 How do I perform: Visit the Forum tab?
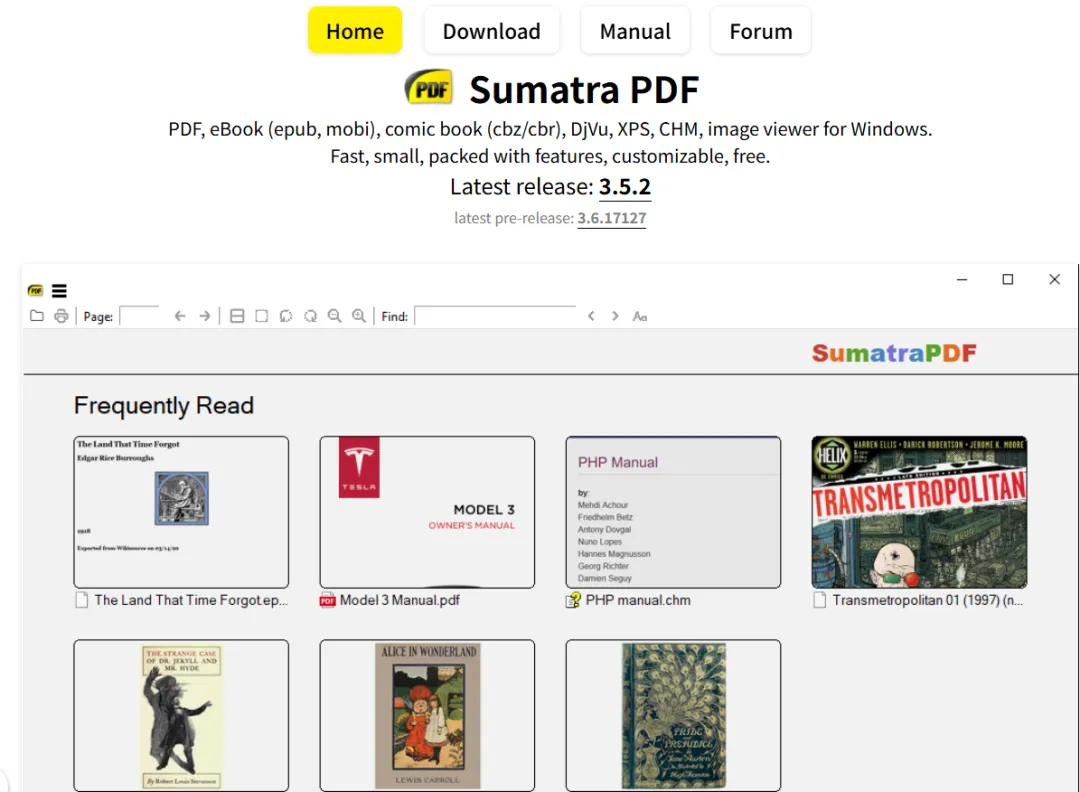click(x=761, y=30)
